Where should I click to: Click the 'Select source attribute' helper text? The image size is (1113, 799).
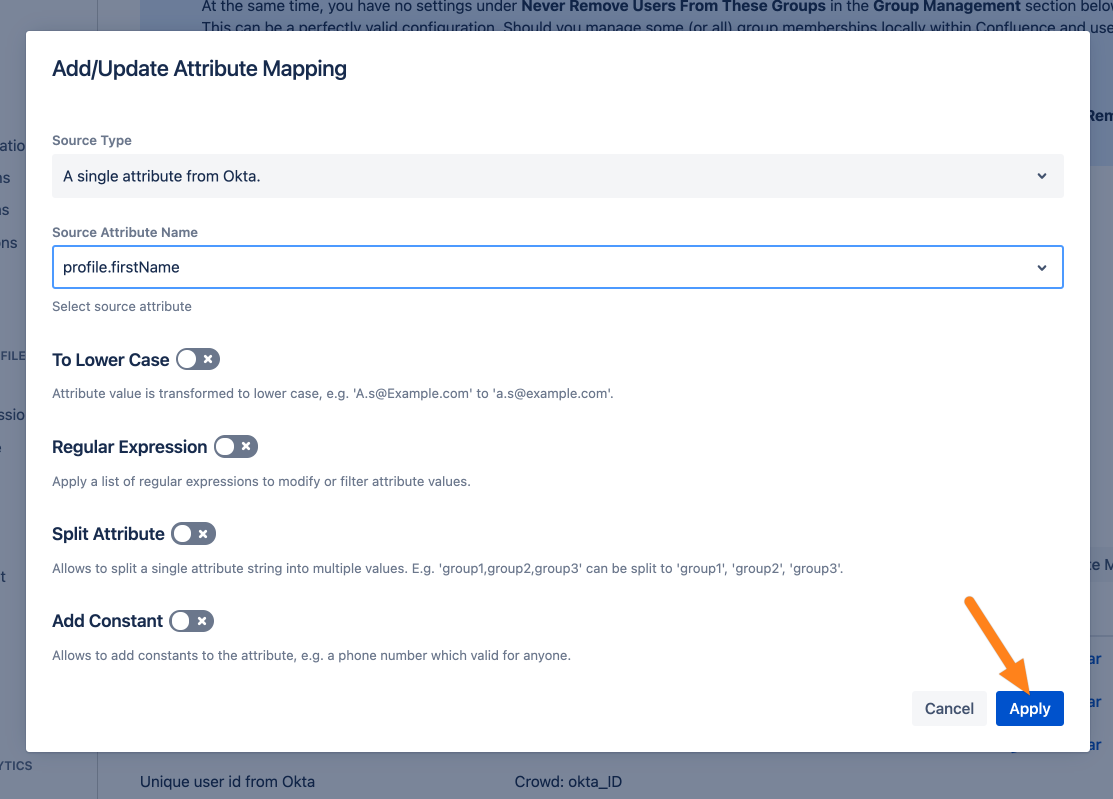coord(122,306)
